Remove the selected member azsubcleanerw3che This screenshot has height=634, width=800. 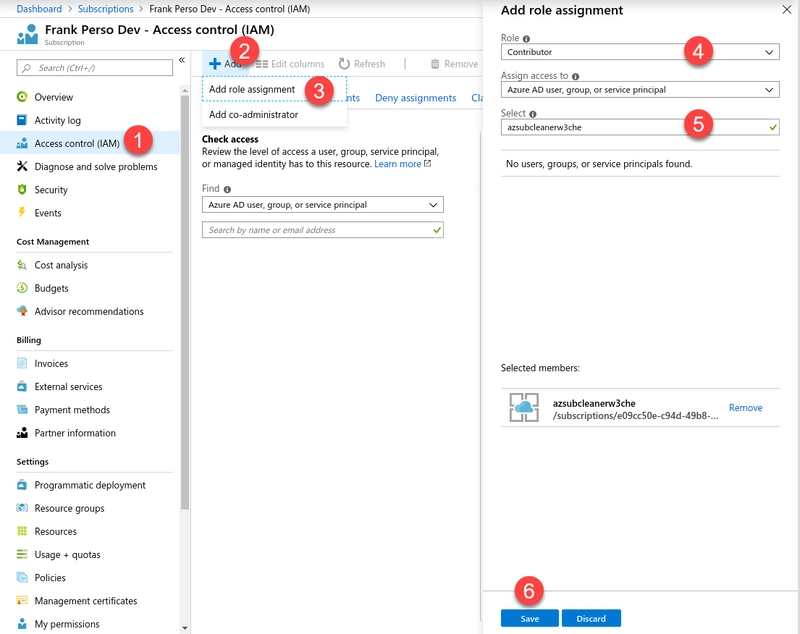[x=745, y=408]
